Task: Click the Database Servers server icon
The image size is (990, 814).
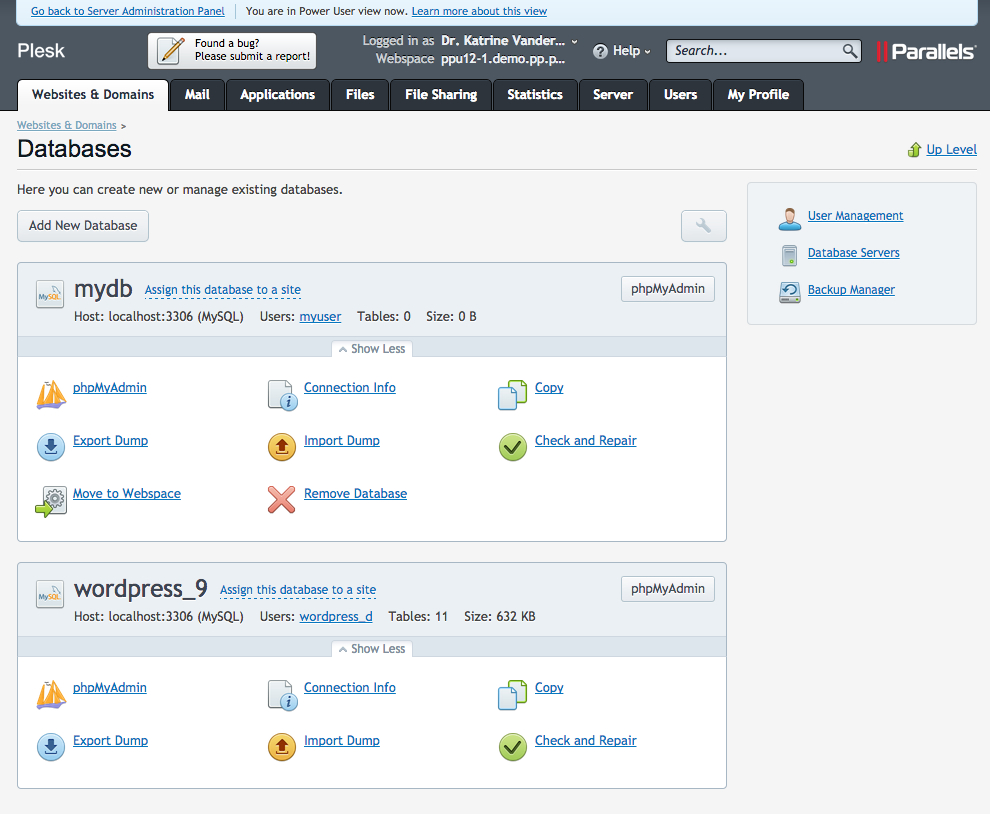Action: click(x=789, y=255)
